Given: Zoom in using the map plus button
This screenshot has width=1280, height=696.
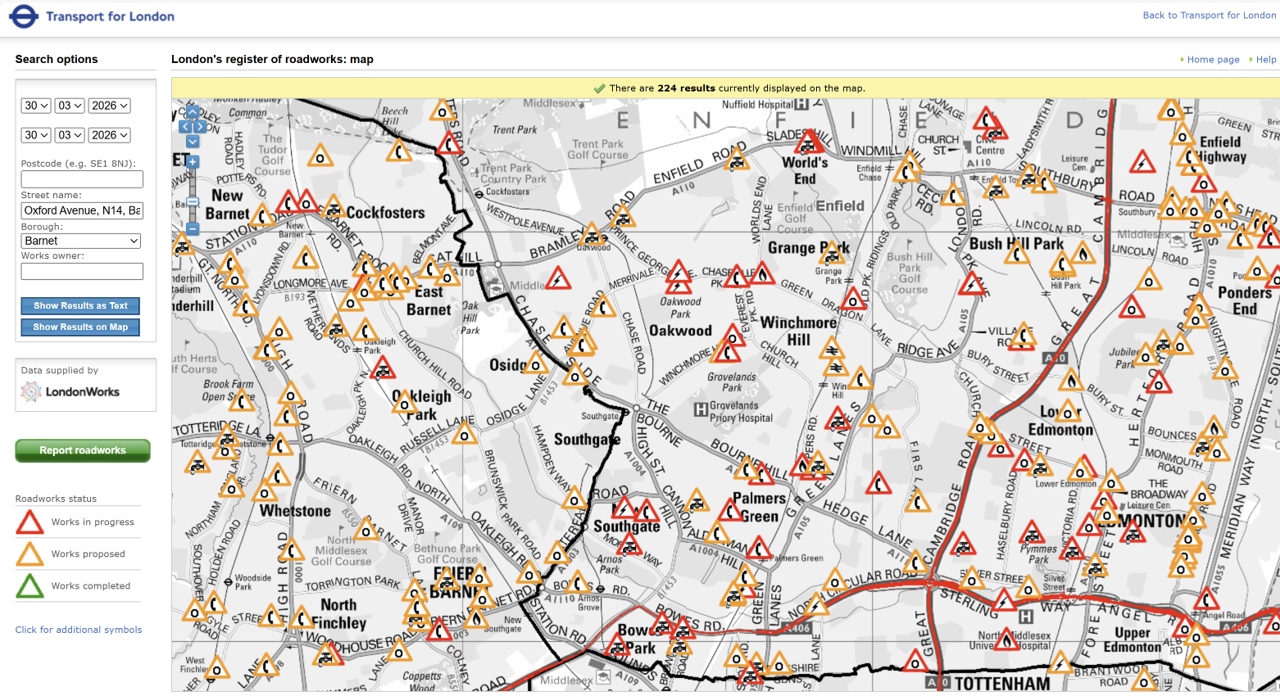Looking at the screenshot, I should (192, 161).
